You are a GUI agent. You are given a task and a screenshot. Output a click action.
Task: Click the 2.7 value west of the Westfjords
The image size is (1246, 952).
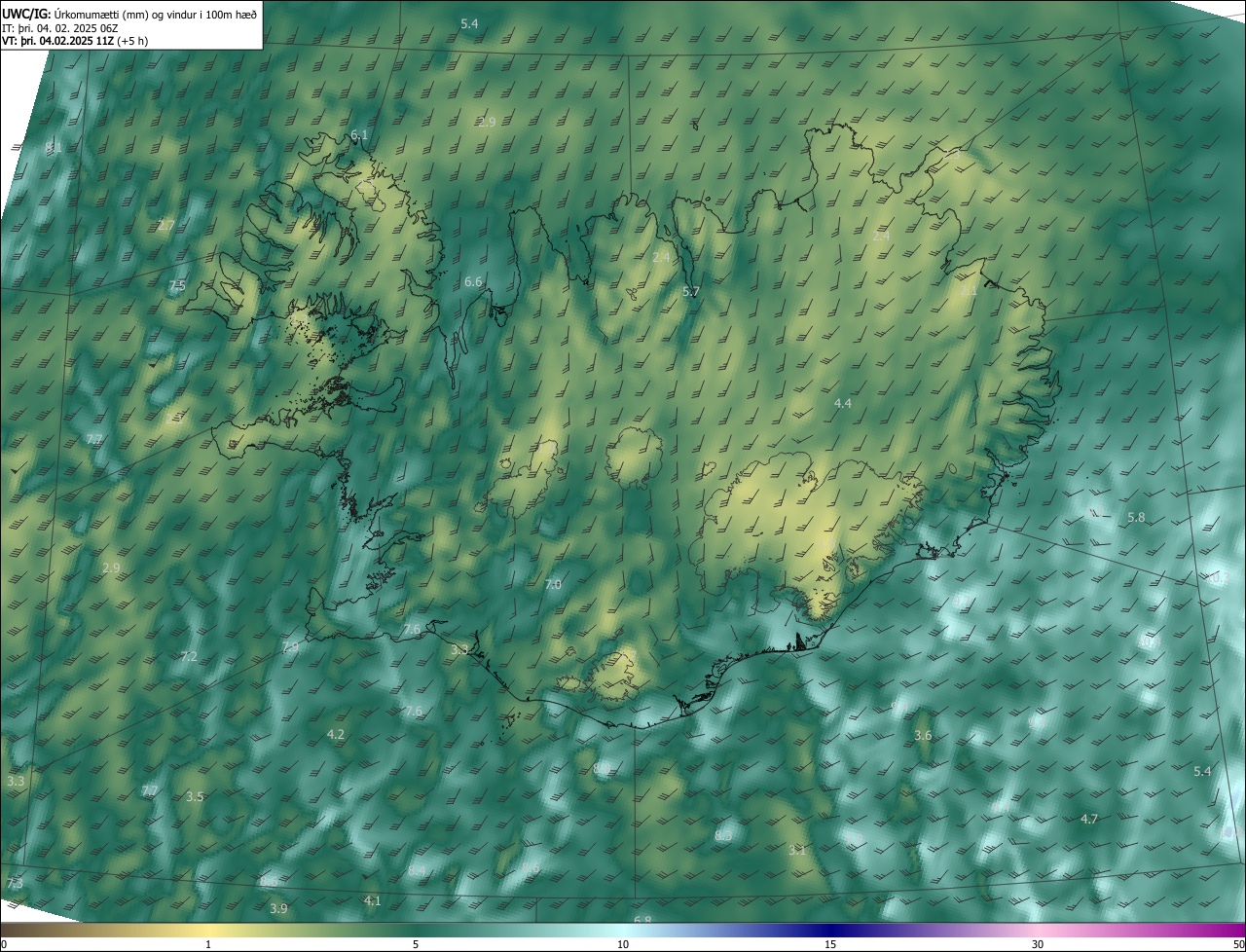click(165, 225)
